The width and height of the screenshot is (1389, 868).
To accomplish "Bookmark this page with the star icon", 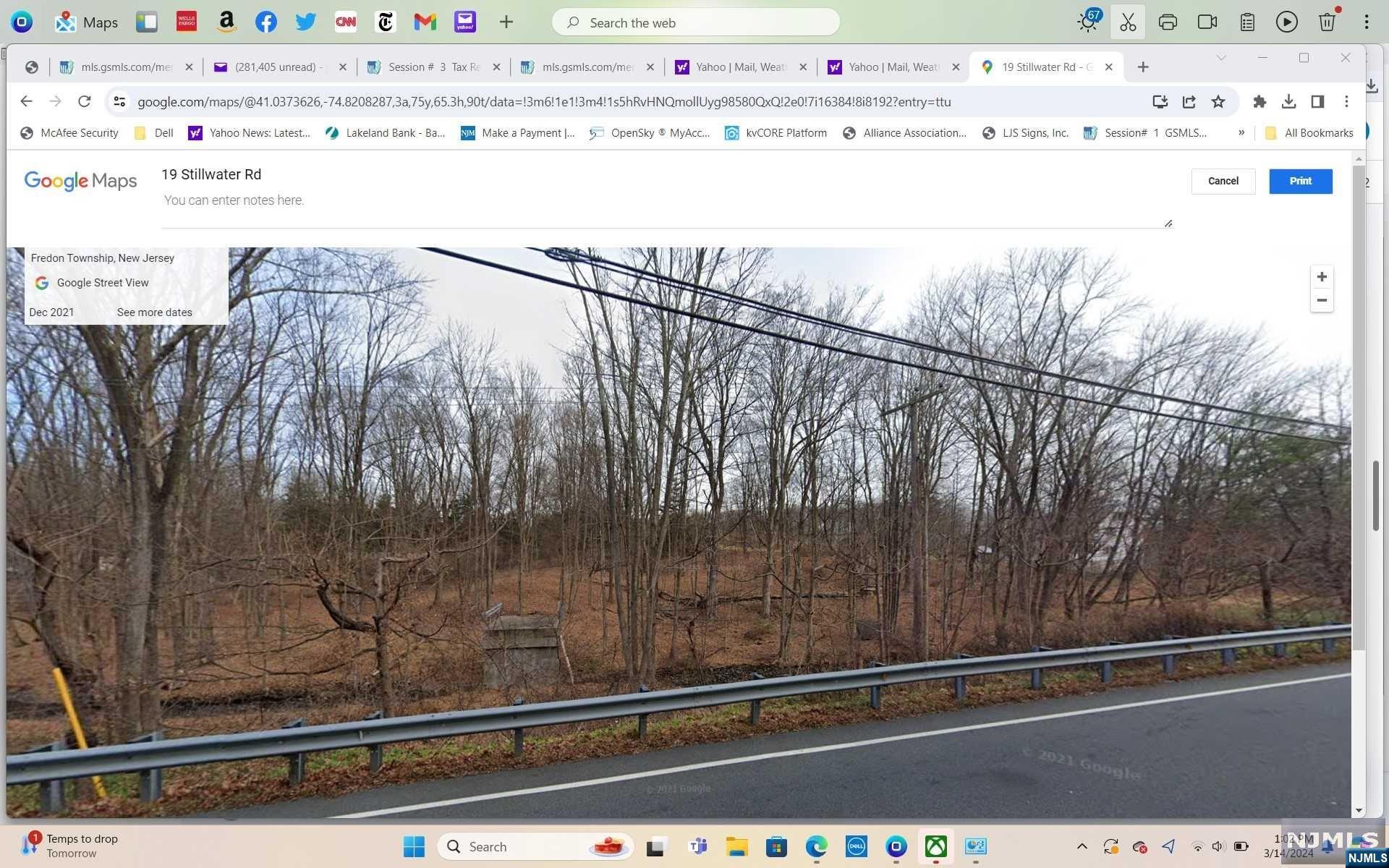I will (1218, 101).
